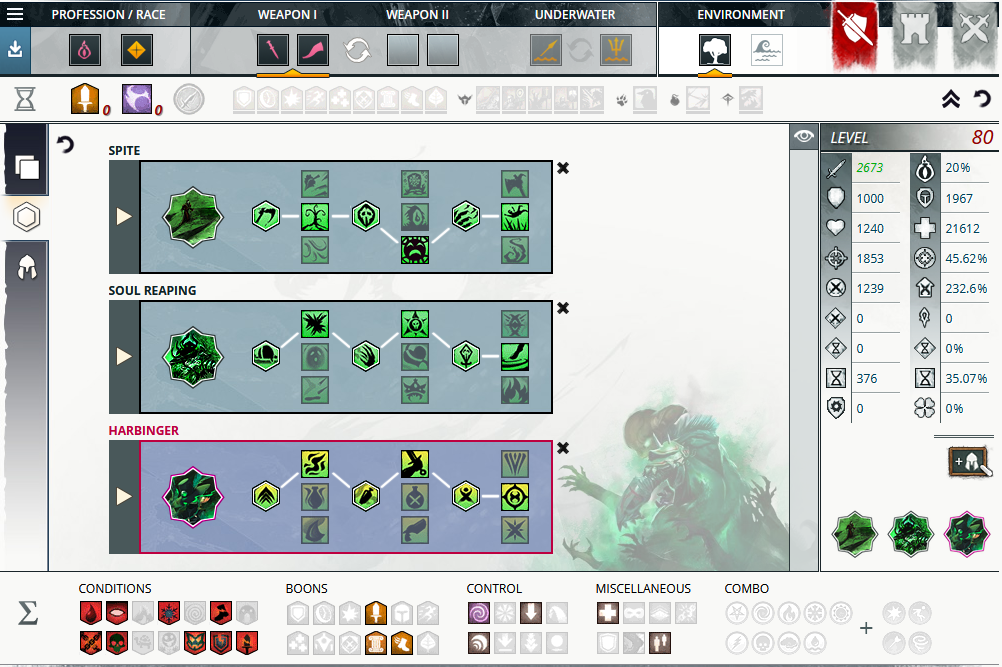Switch to the PROFESSION / RACE tab
This screenshot has height=667, width=1002.
[x=110, y=14]
